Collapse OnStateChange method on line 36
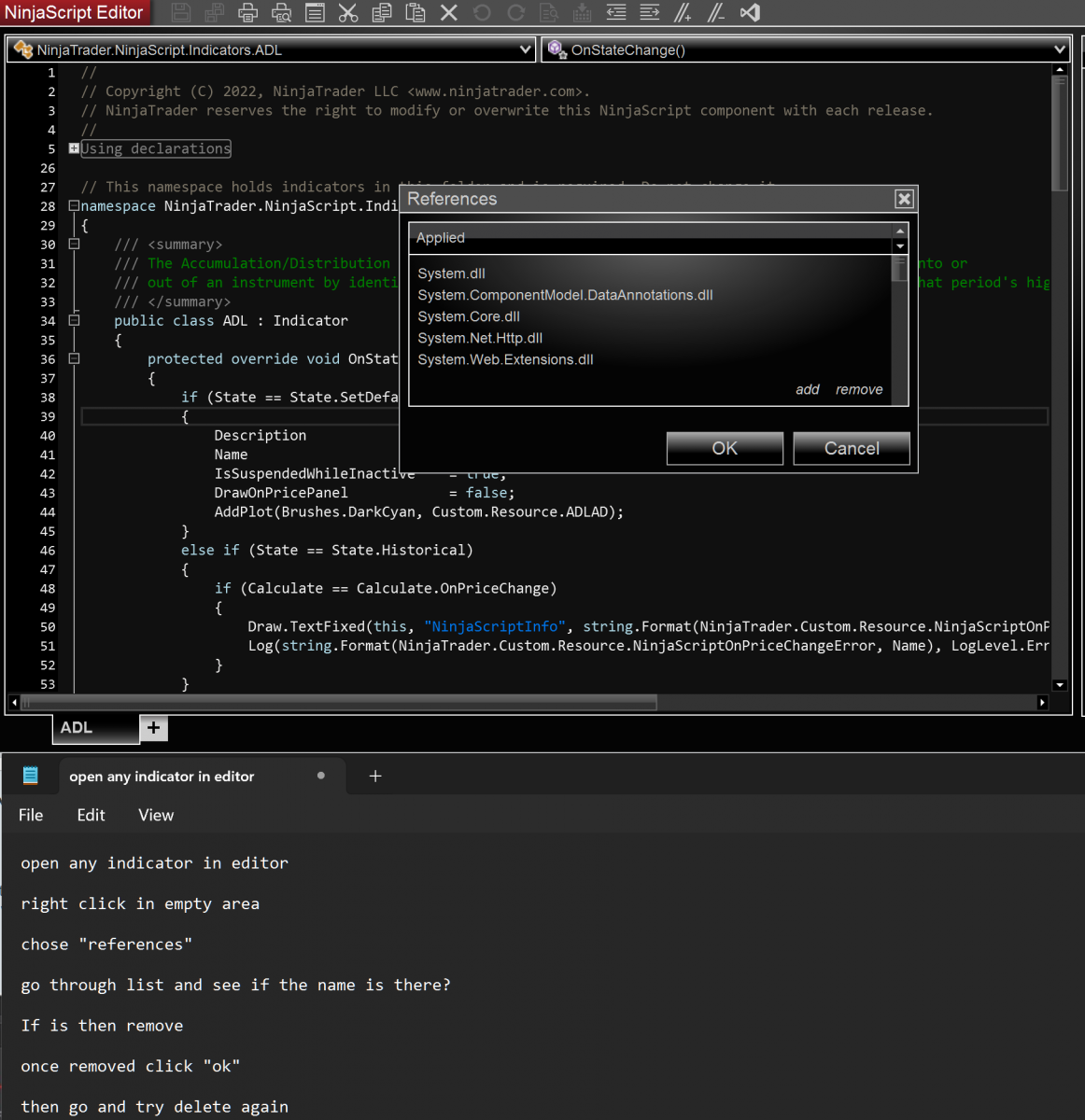This screenshot has height=1120, width=1085. click(x=74, y=359)
